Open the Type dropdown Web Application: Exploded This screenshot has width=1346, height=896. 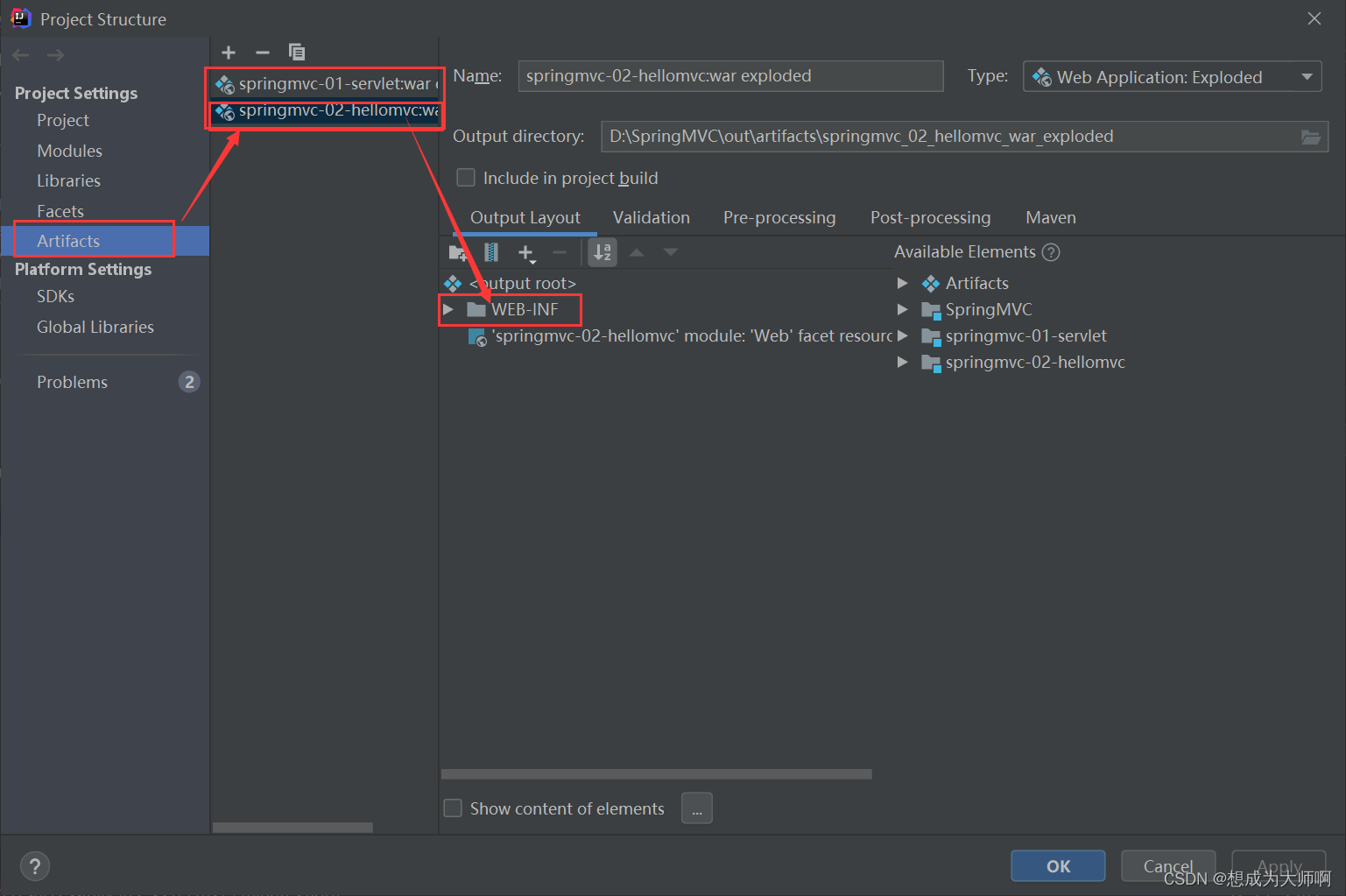coord(1172,77)
